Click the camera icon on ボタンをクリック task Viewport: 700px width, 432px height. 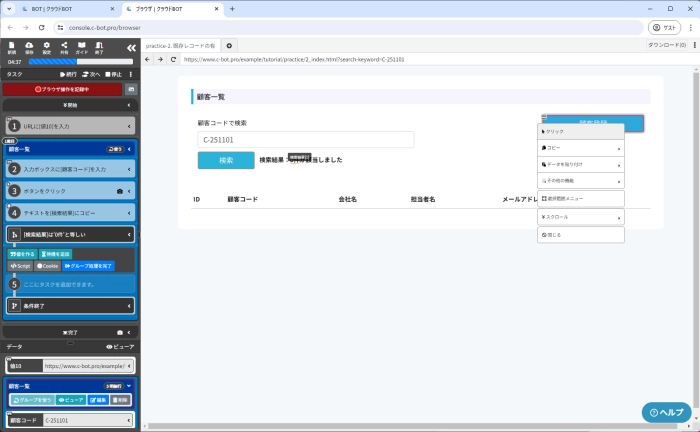[120, 190]
